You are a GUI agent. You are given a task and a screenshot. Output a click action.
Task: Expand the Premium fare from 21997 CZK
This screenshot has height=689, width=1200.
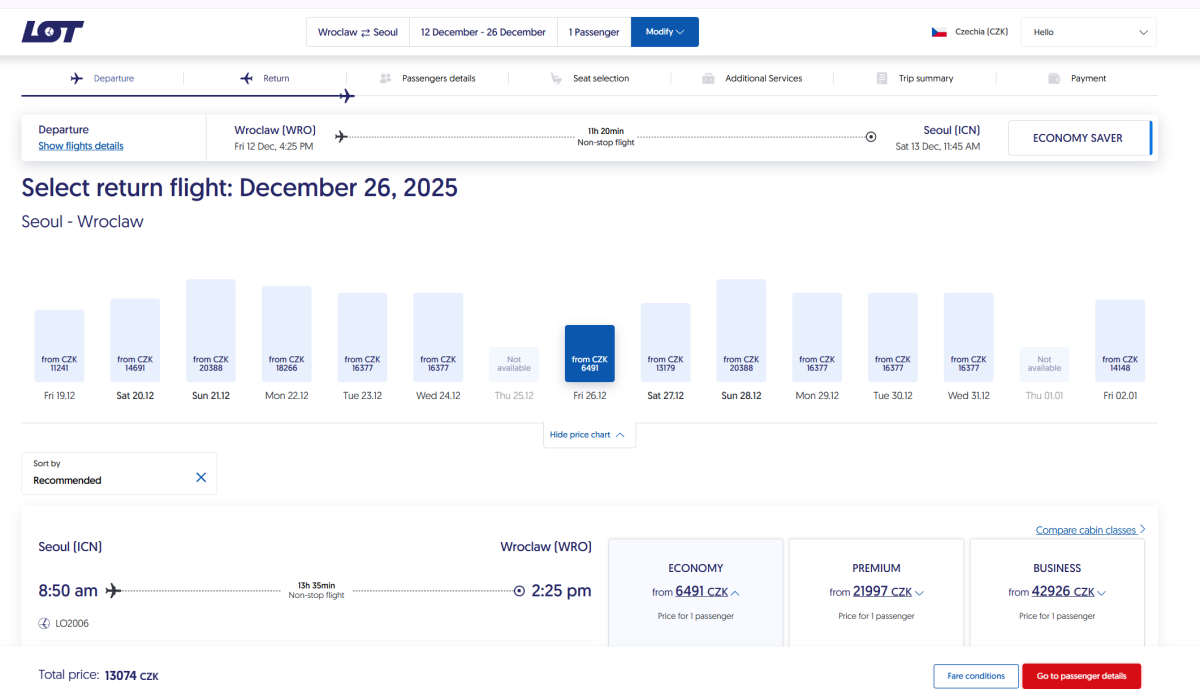pos(876,592)
